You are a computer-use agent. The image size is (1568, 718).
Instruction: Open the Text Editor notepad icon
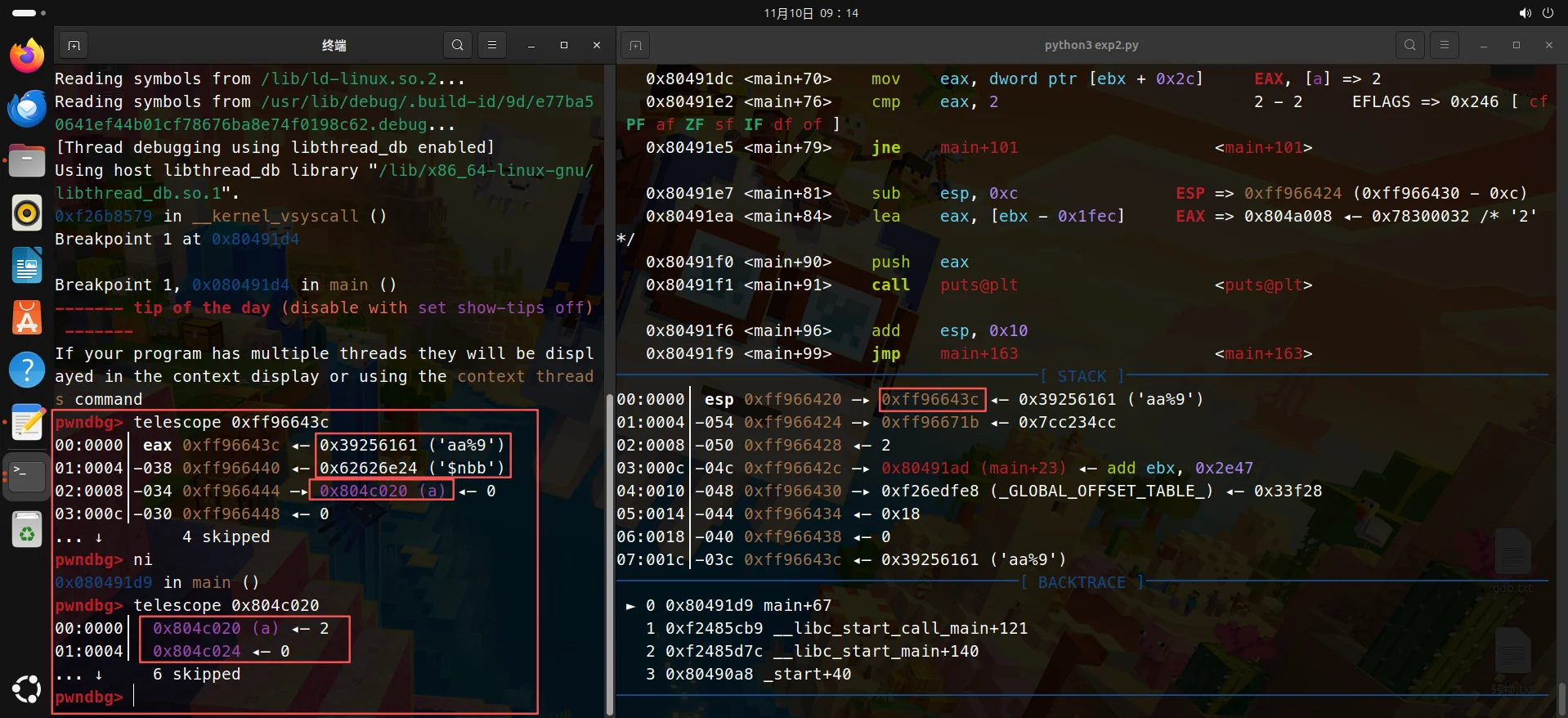27,423
